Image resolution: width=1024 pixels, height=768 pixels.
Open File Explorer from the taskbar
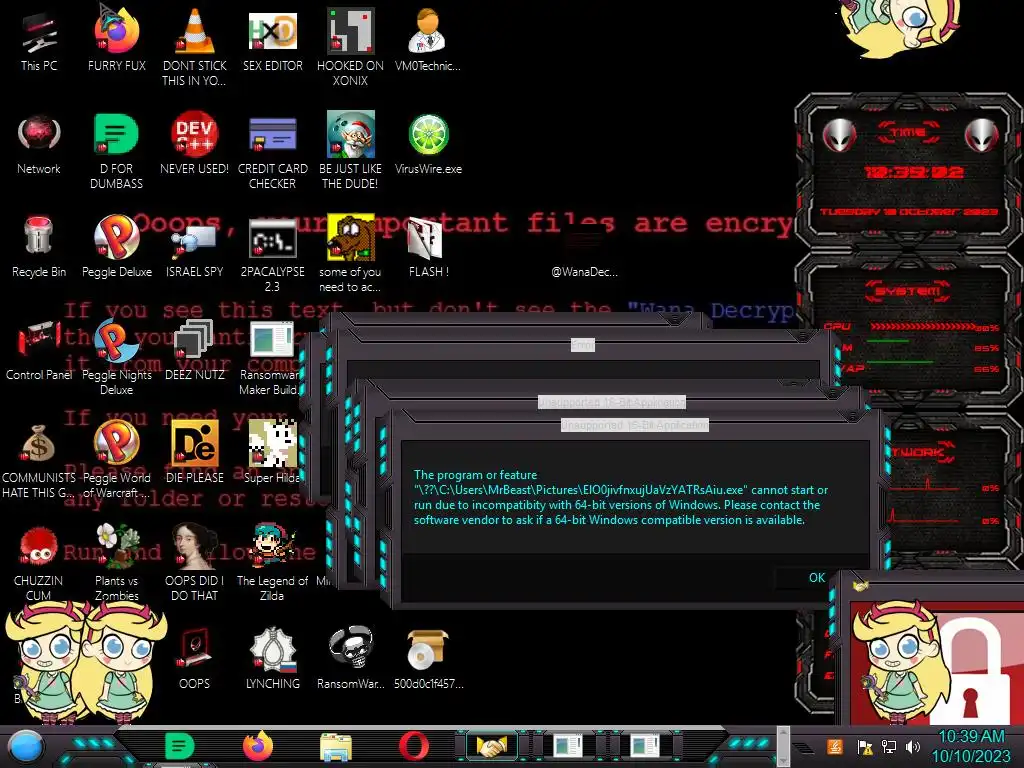click(x=336, y=746)
